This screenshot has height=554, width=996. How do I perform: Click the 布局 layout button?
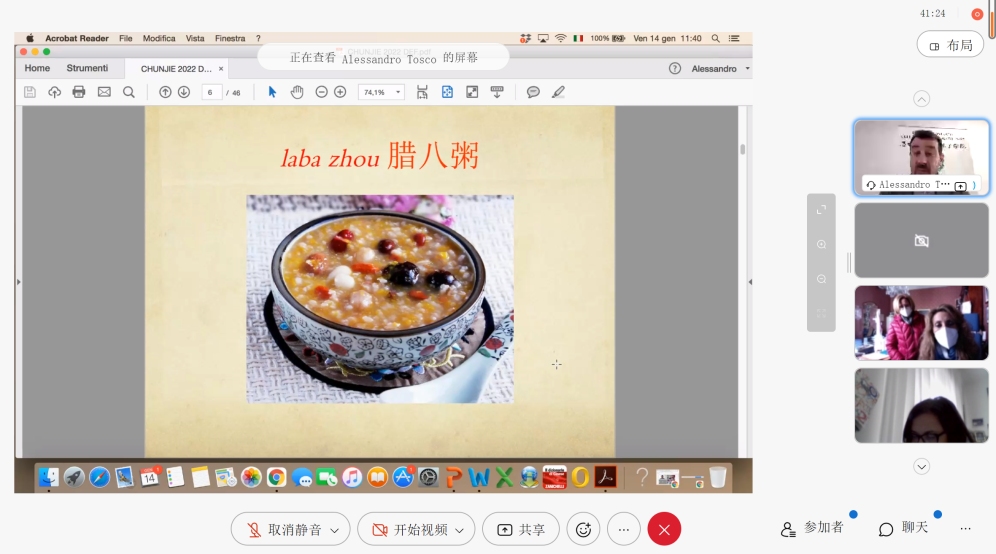click(x=950, y=45)
